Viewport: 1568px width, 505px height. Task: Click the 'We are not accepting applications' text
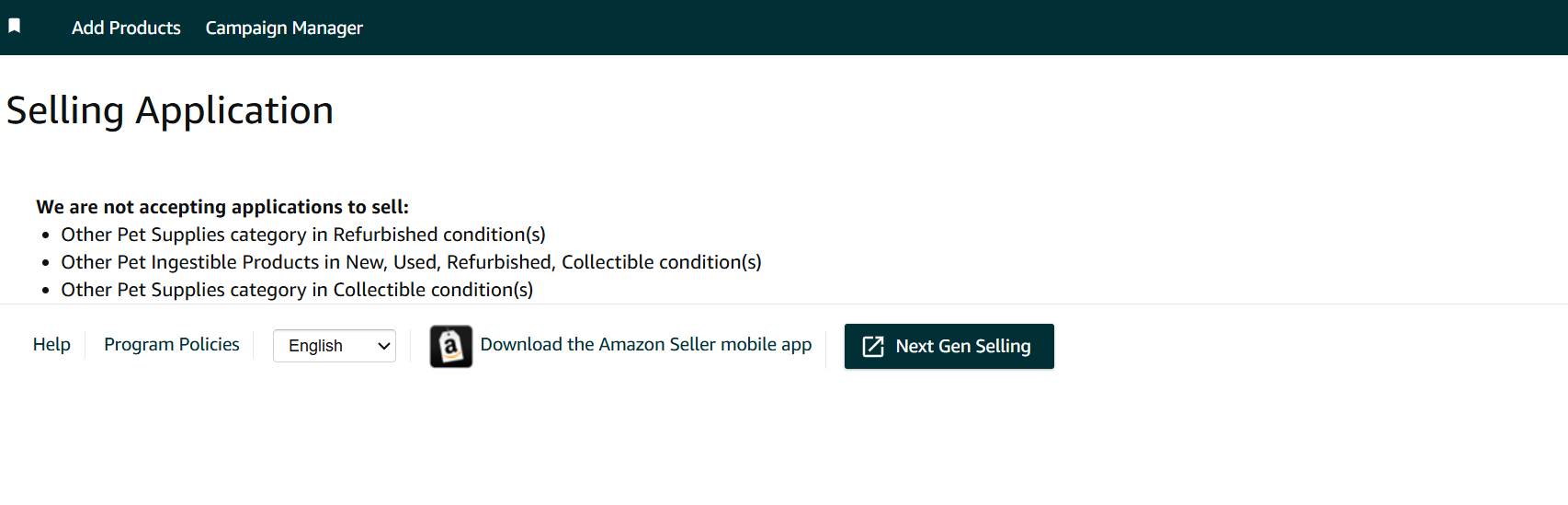tap(222, 207)
